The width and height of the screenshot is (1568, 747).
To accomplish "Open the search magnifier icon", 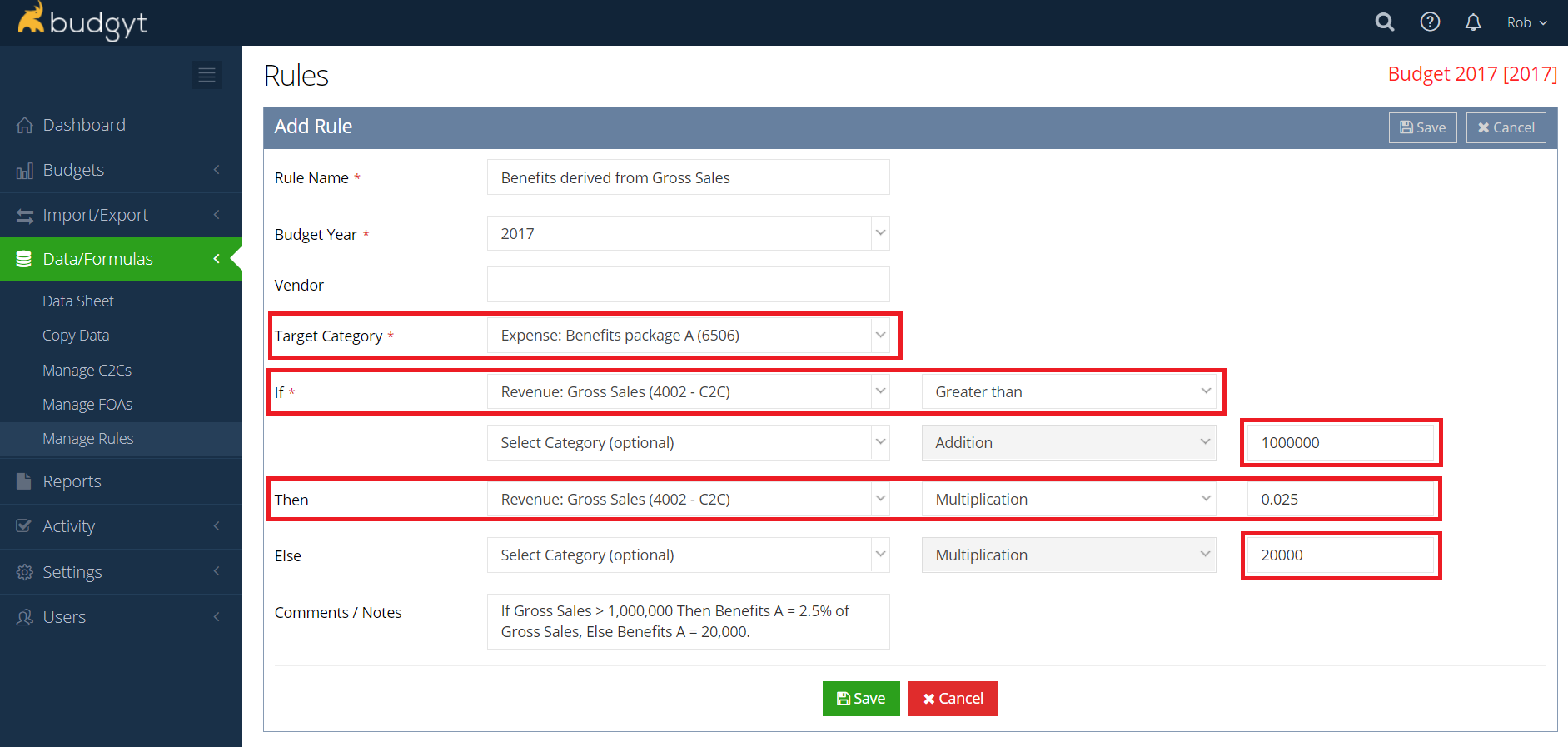I will point(1385,22).
